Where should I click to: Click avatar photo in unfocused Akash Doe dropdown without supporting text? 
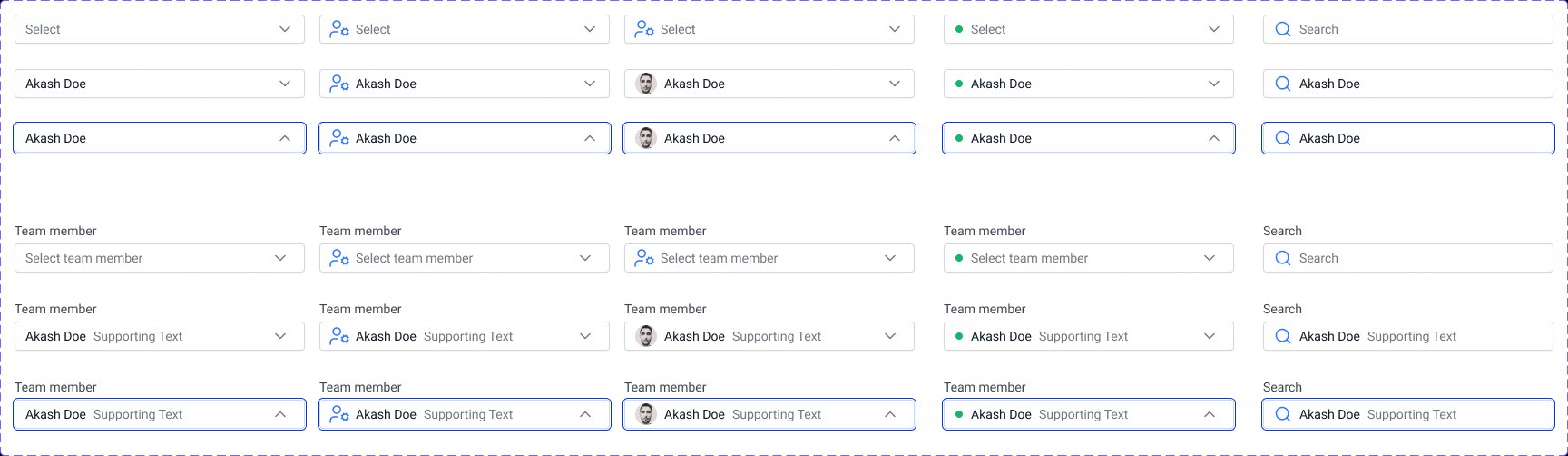(645, 84)
